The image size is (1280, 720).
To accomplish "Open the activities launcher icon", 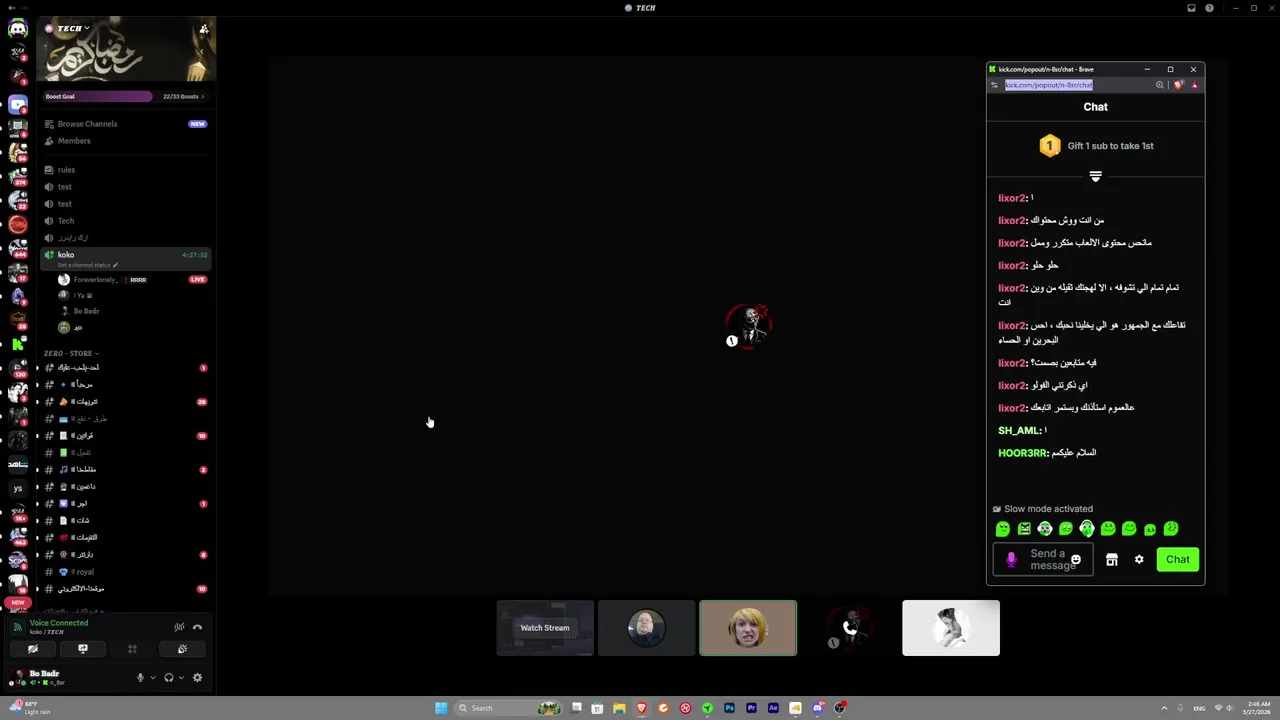I will pos(132,649).
